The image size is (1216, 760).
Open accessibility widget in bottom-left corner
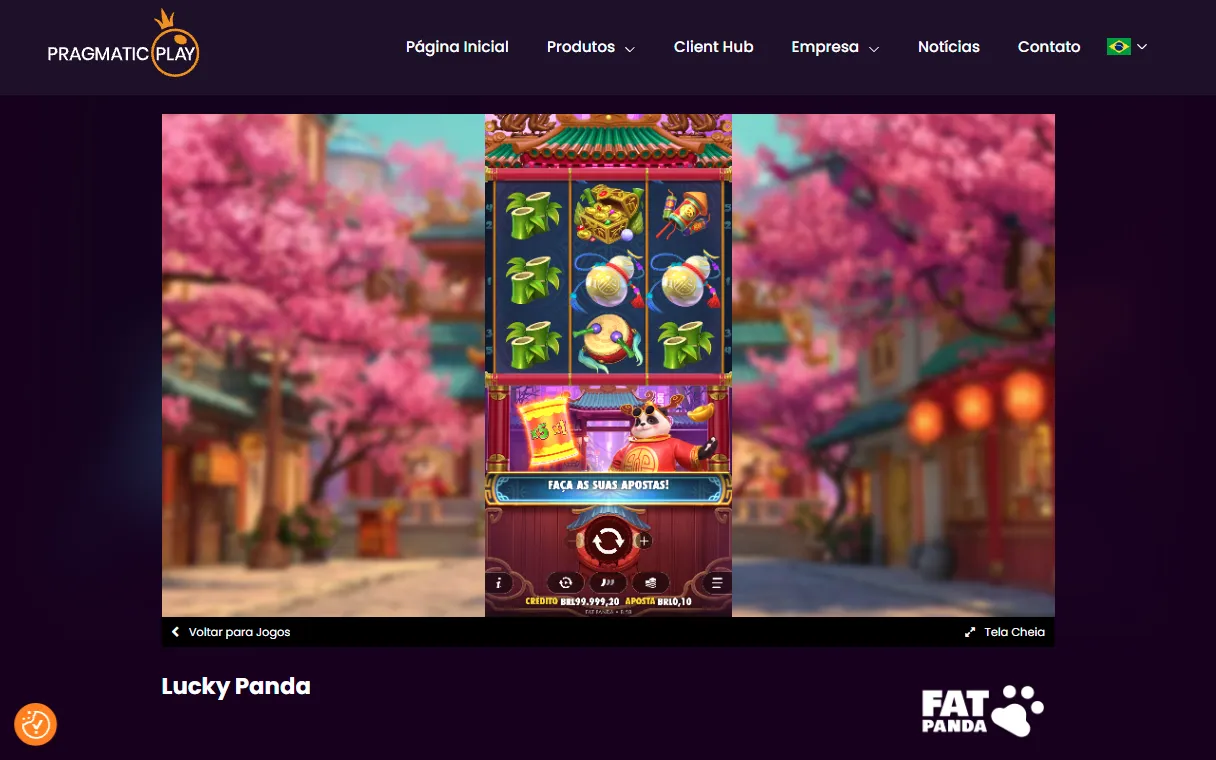35,724
